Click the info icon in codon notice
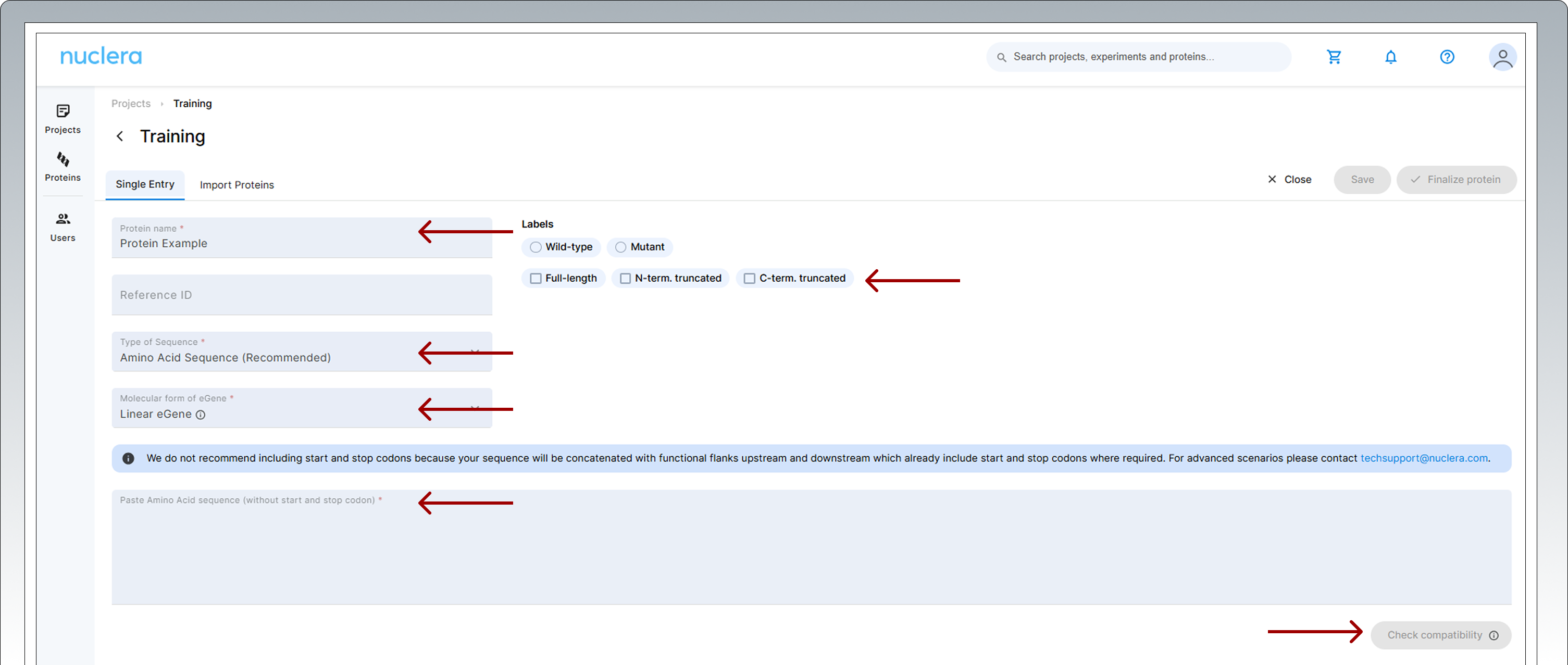This screenshot has width=1568, height=665. point(128,458)
